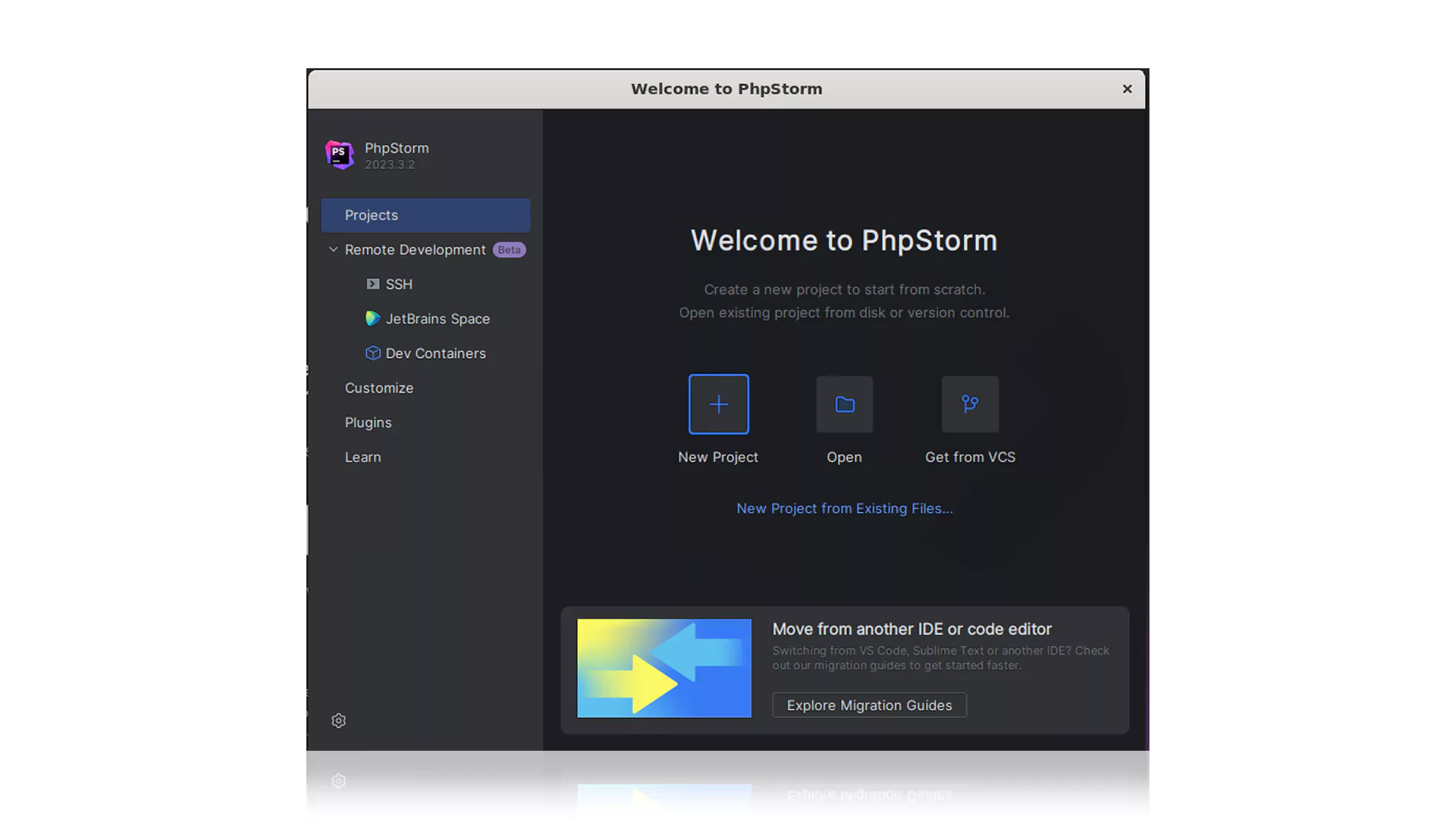1456x819 pixels.
Task: Click New Project from Existing Files link
Action: tap(844, 509)
